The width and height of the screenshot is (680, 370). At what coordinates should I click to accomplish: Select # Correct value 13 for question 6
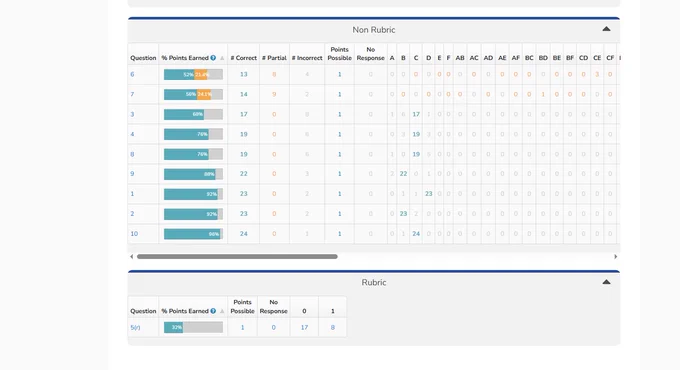244,75
